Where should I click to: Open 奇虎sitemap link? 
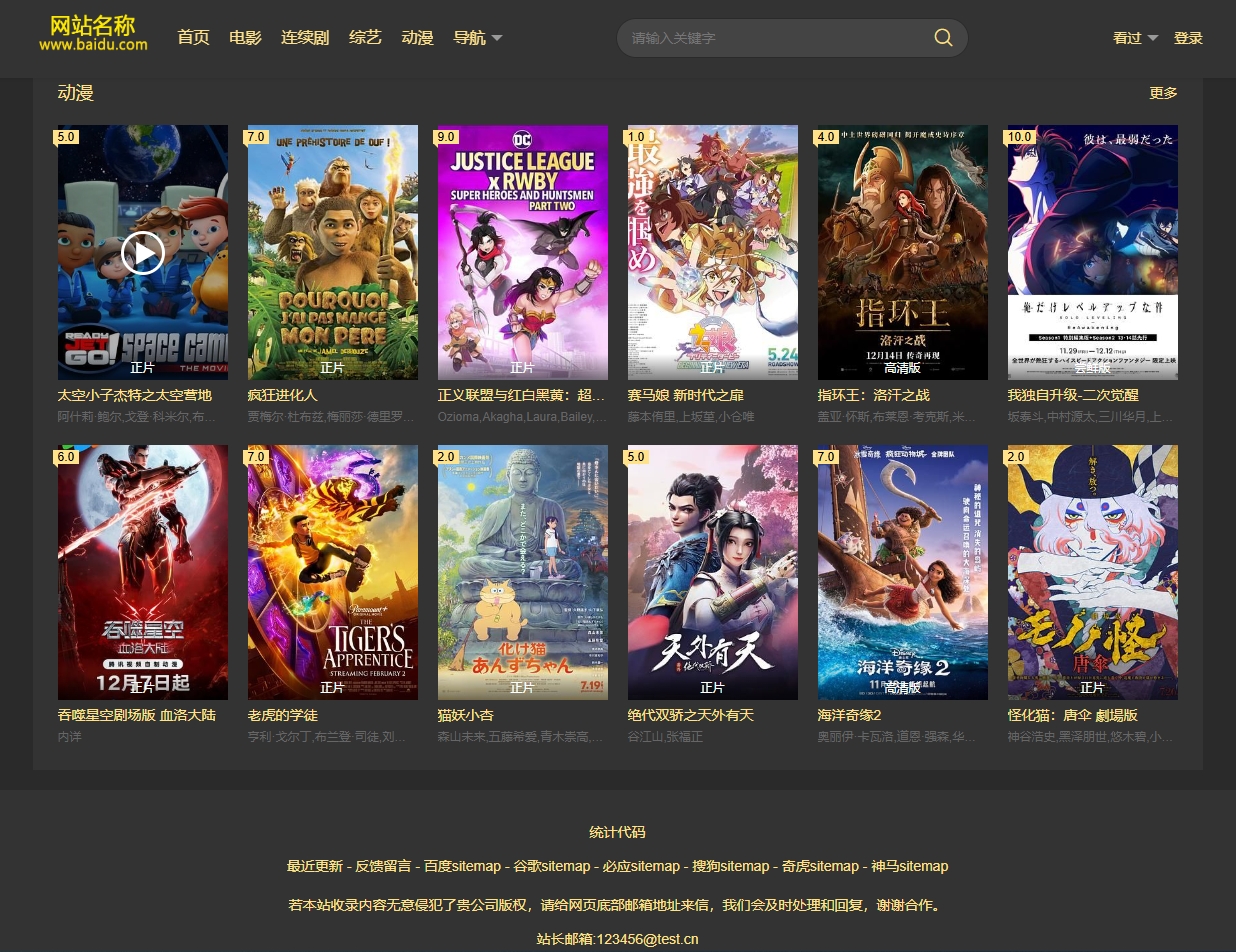[820, 866]
